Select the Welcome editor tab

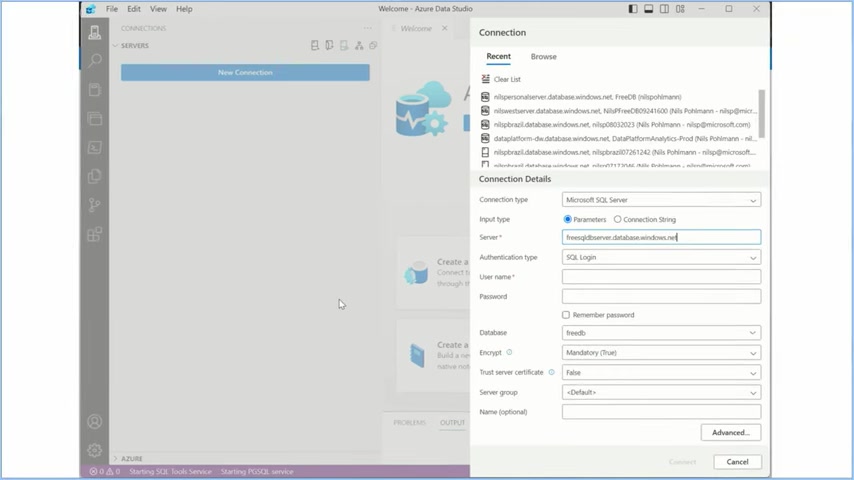416,28
